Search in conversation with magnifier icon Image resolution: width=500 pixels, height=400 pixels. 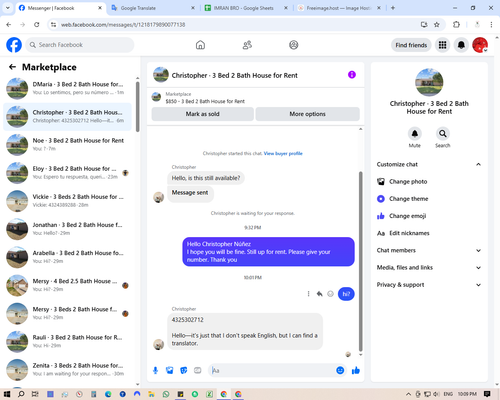pos(443,134)
